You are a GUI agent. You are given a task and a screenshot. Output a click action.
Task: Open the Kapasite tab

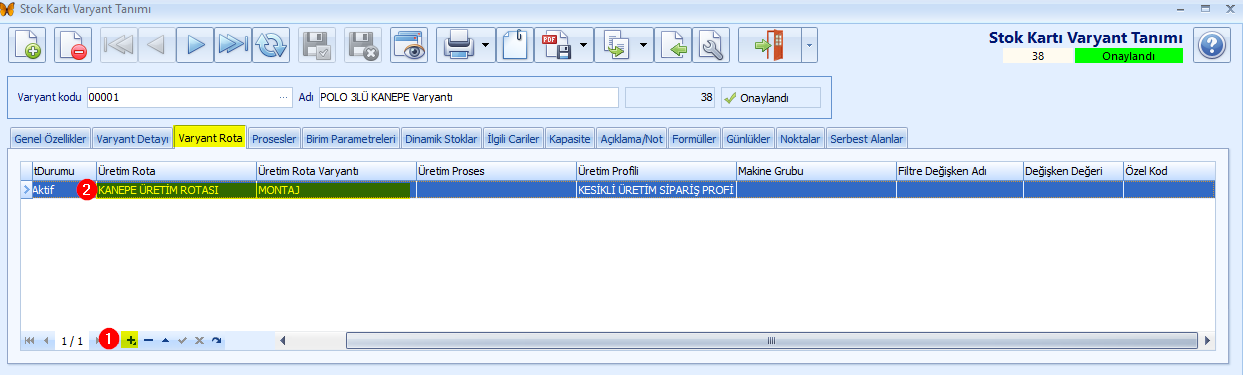pos(569,139)
